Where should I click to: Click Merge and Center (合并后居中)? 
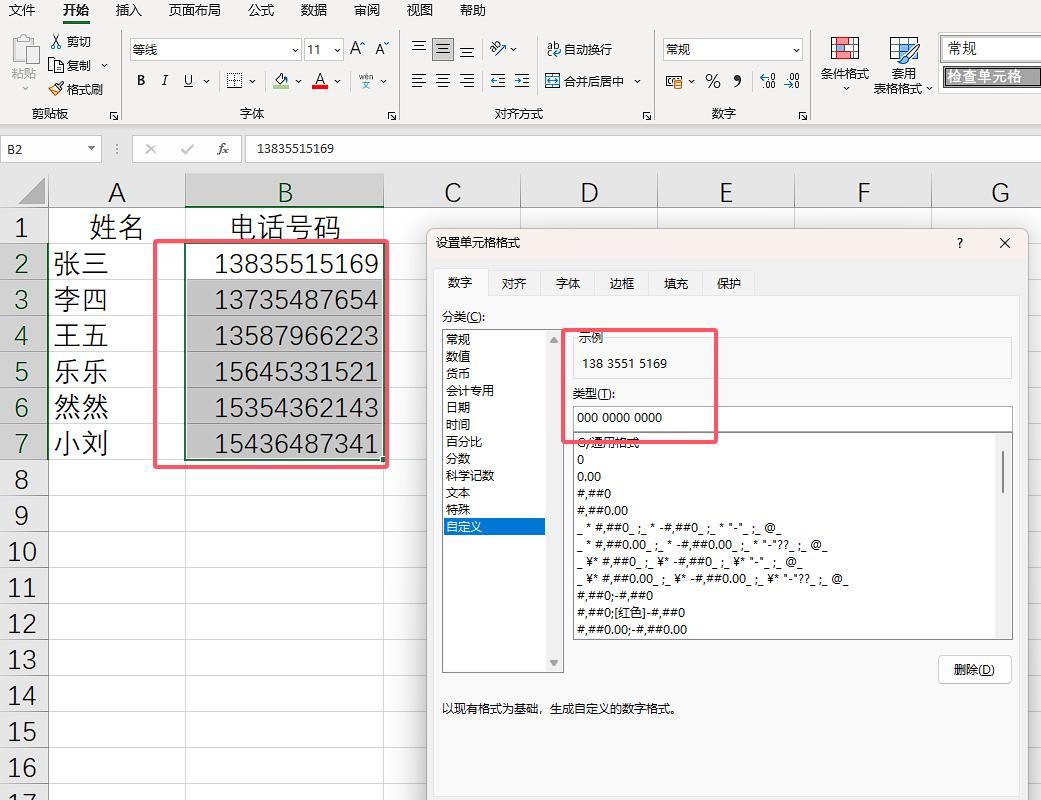pos(584,81)
